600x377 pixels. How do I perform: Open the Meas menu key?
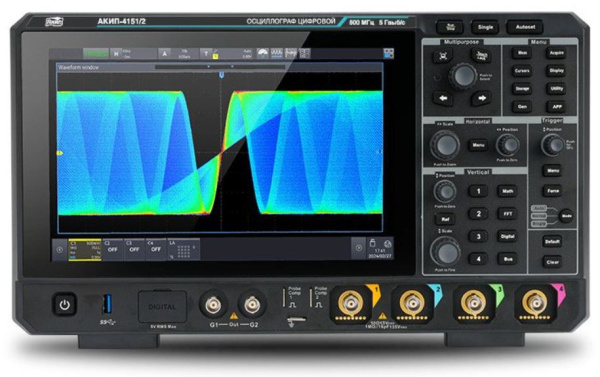click(x=522, y=53)
